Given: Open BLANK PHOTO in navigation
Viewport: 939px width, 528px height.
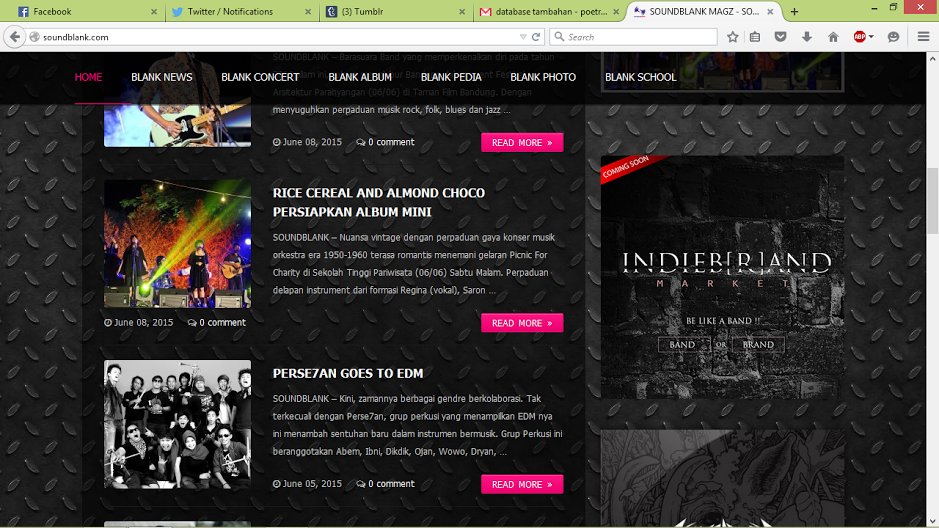Looking at the screenshot, I should tap(543, 77).
